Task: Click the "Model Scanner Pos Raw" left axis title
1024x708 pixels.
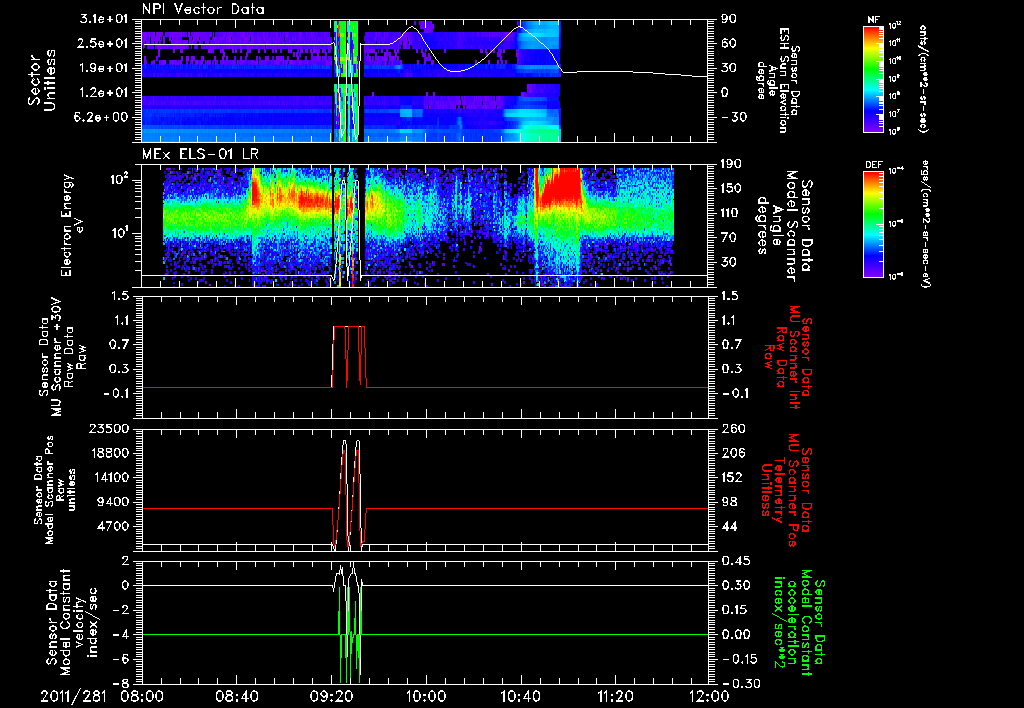Action: pos(55,490)
